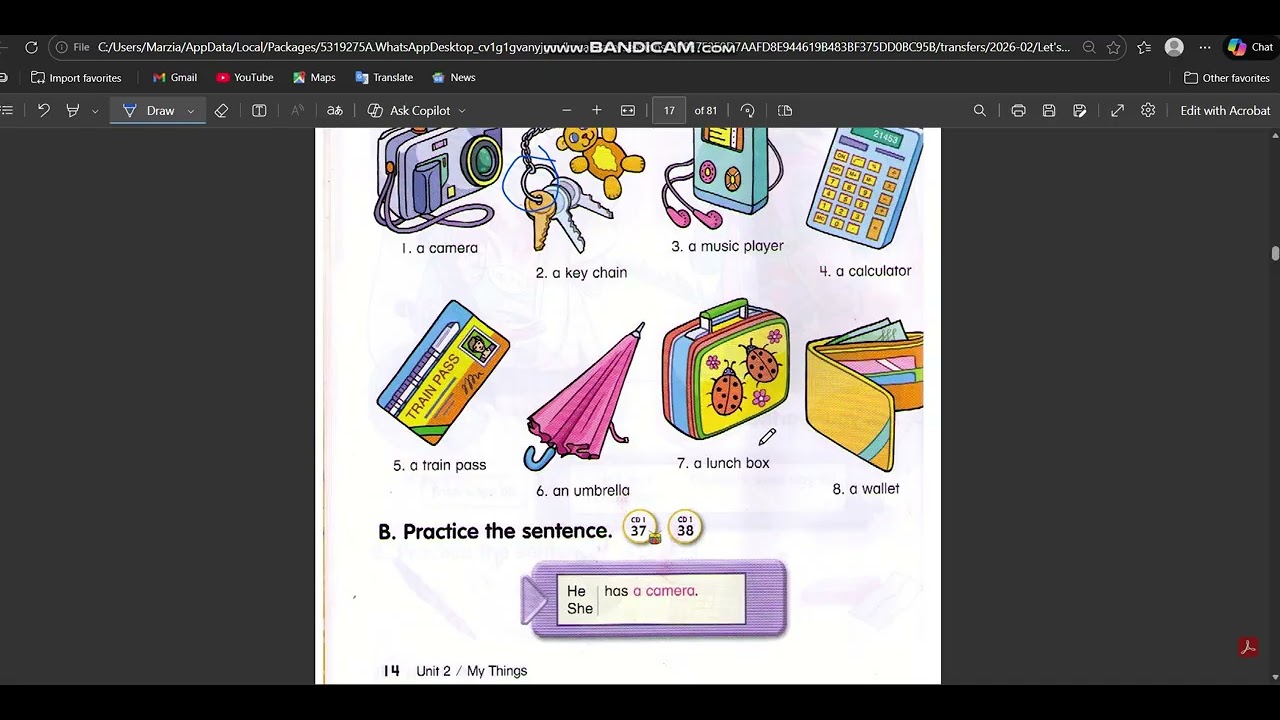Image resolution: width=1280 pixels, height=720 pixels.
Task: Click the File site info icon
Action: tap(72, 47)
